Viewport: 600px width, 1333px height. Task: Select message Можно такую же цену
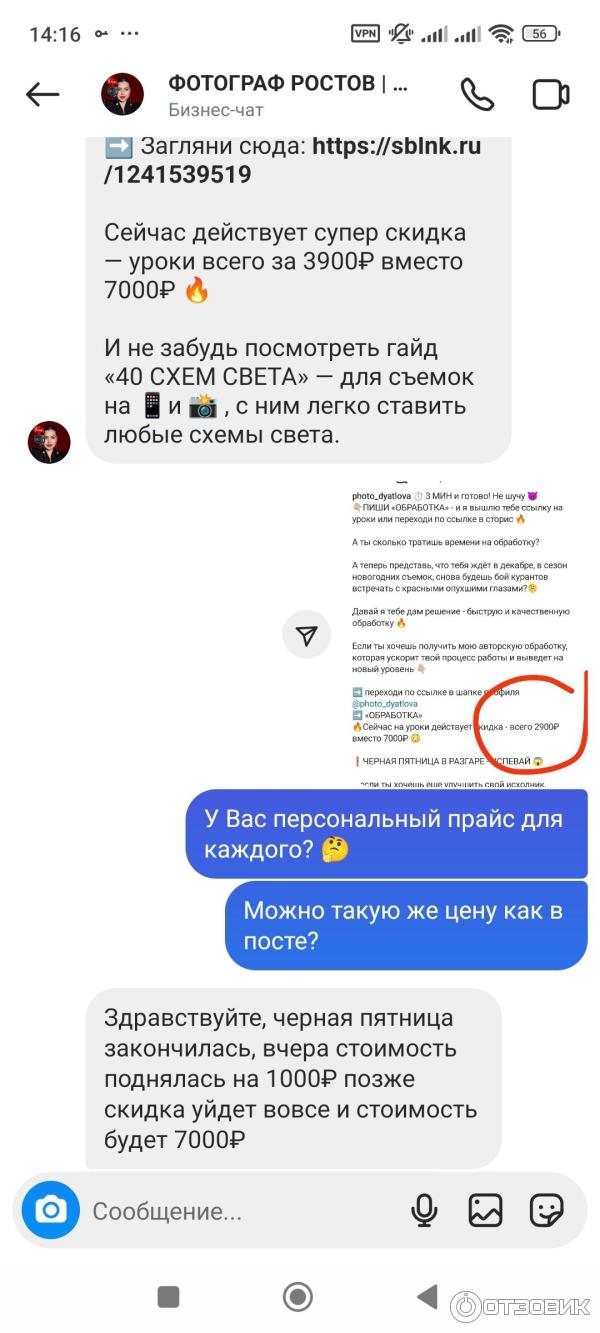[406, 925]
